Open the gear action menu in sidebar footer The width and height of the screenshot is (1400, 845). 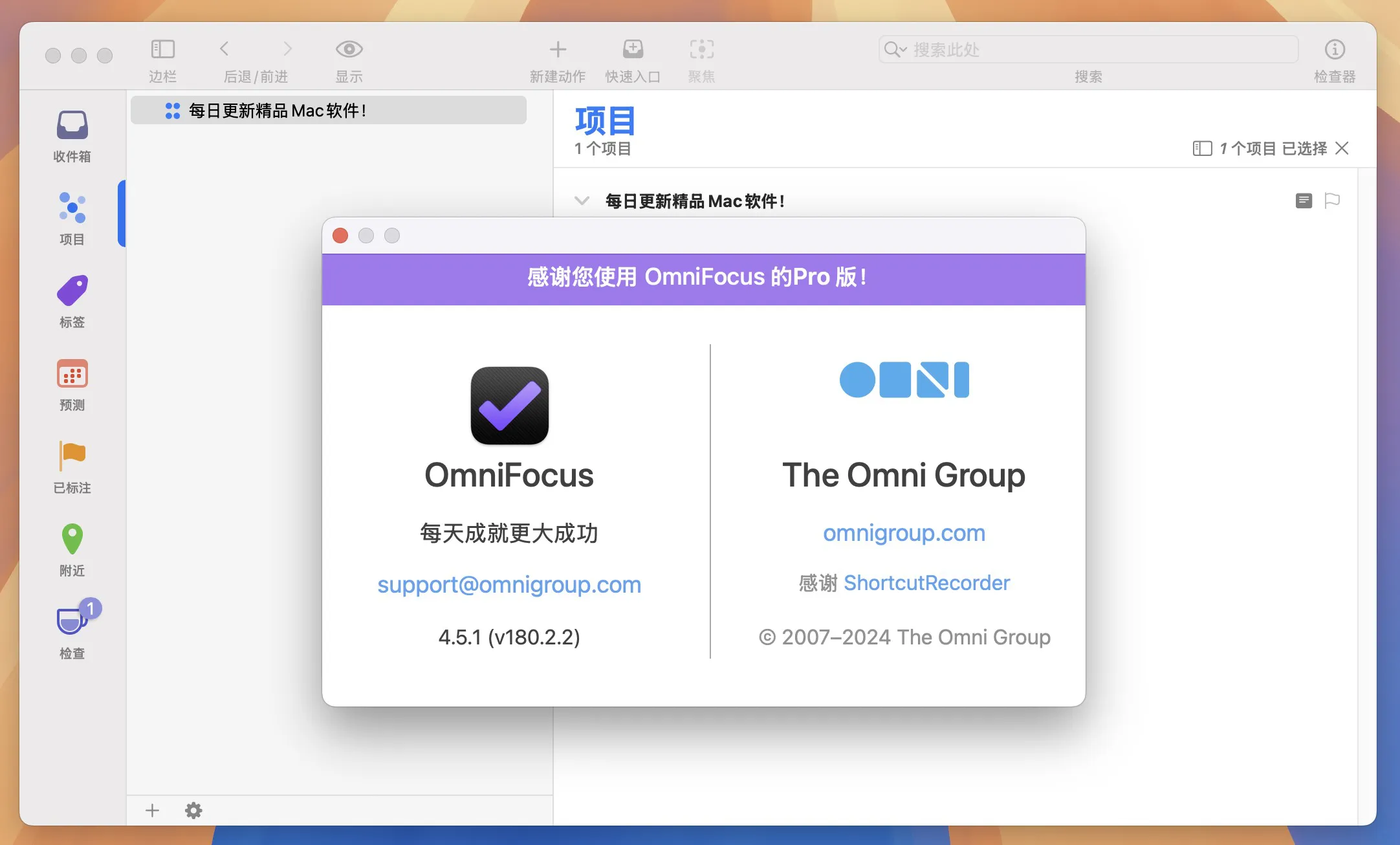click(193, 811)
